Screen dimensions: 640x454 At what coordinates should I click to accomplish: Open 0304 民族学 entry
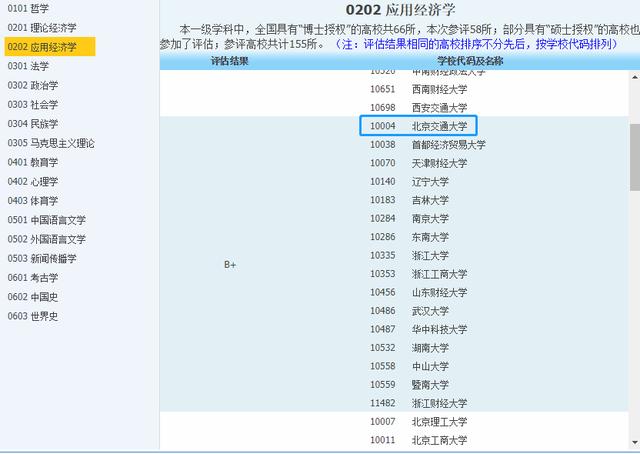tap(33, 123)
